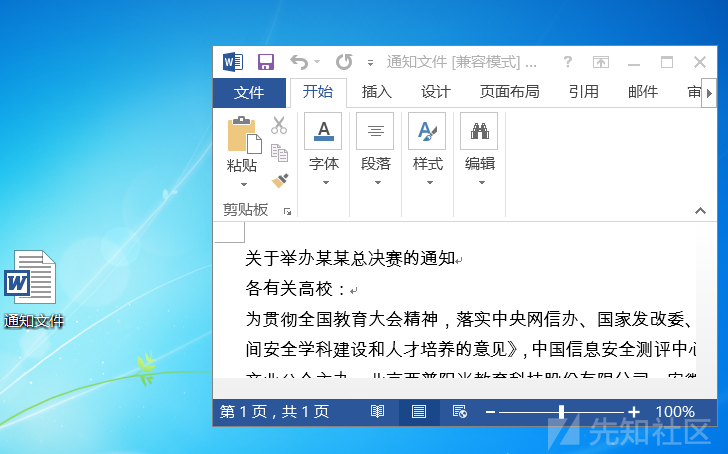Image resolution: width=728 pixels, height=454 pixels.
Task: Undo the last action
Action: click(x=299, y=62)
